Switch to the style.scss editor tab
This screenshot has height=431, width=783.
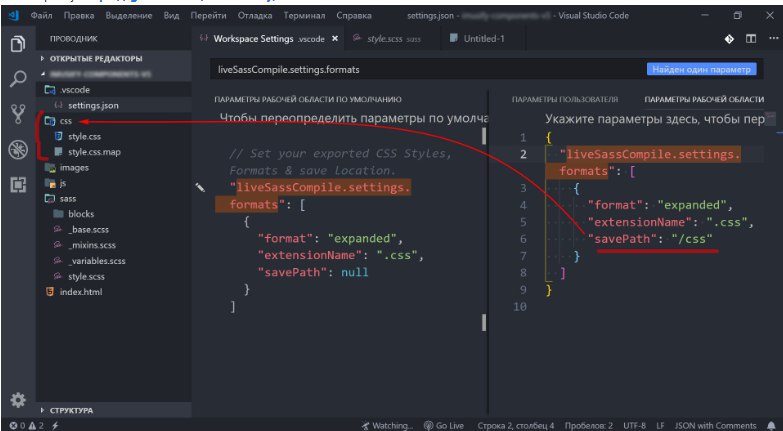pyautogui.click(x=393, y=38)
